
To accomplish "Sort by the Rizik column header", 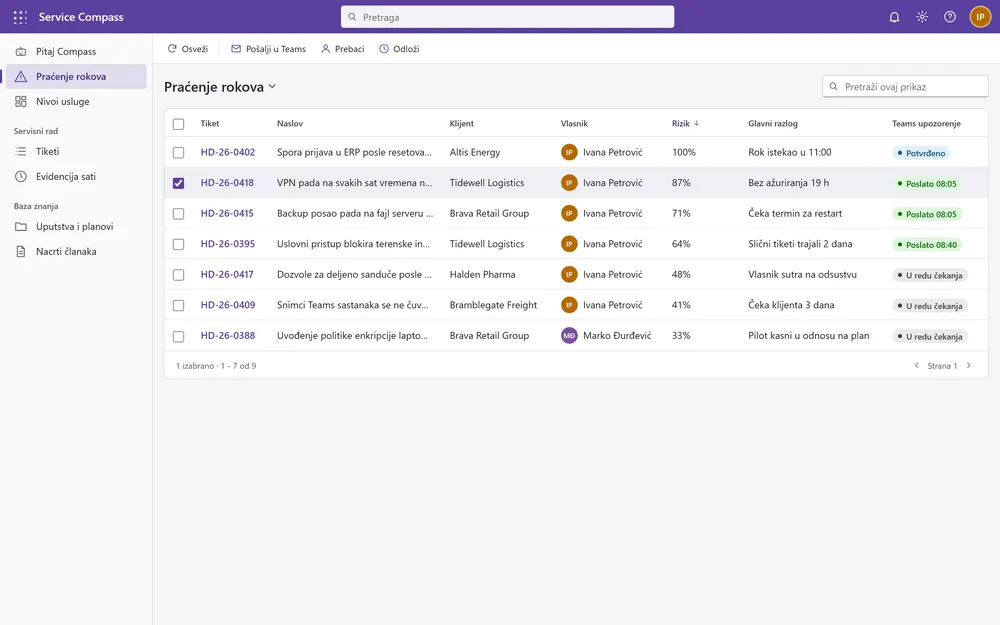I will 685,124.
